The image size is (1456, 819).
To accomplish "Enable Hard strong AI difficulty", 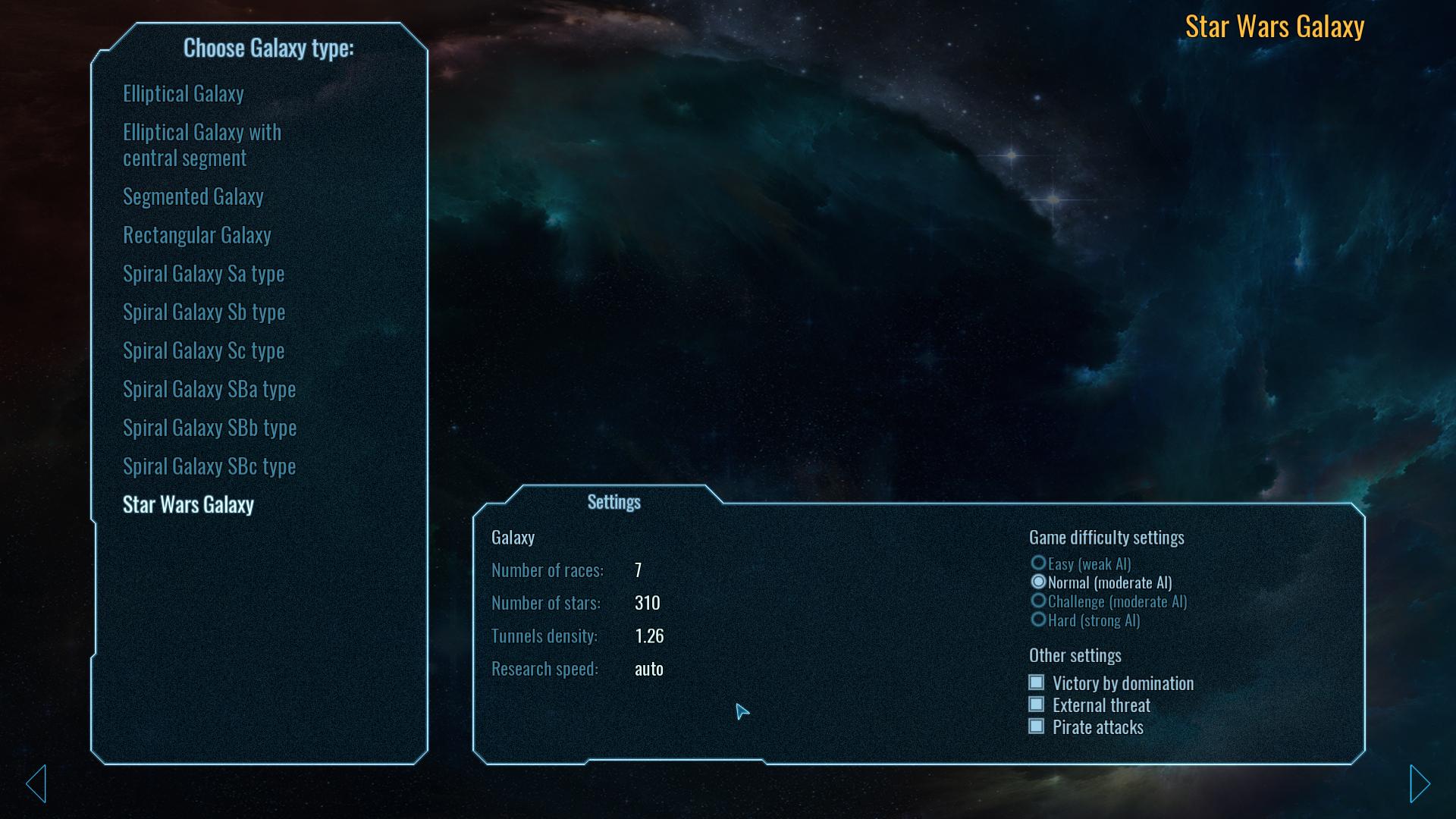I will pyautogui.click(x=1040, y=620).
